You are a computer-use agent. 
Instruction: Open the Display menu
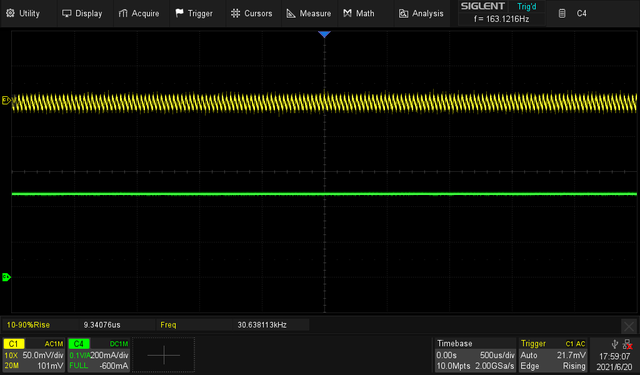tap(82, 13)
